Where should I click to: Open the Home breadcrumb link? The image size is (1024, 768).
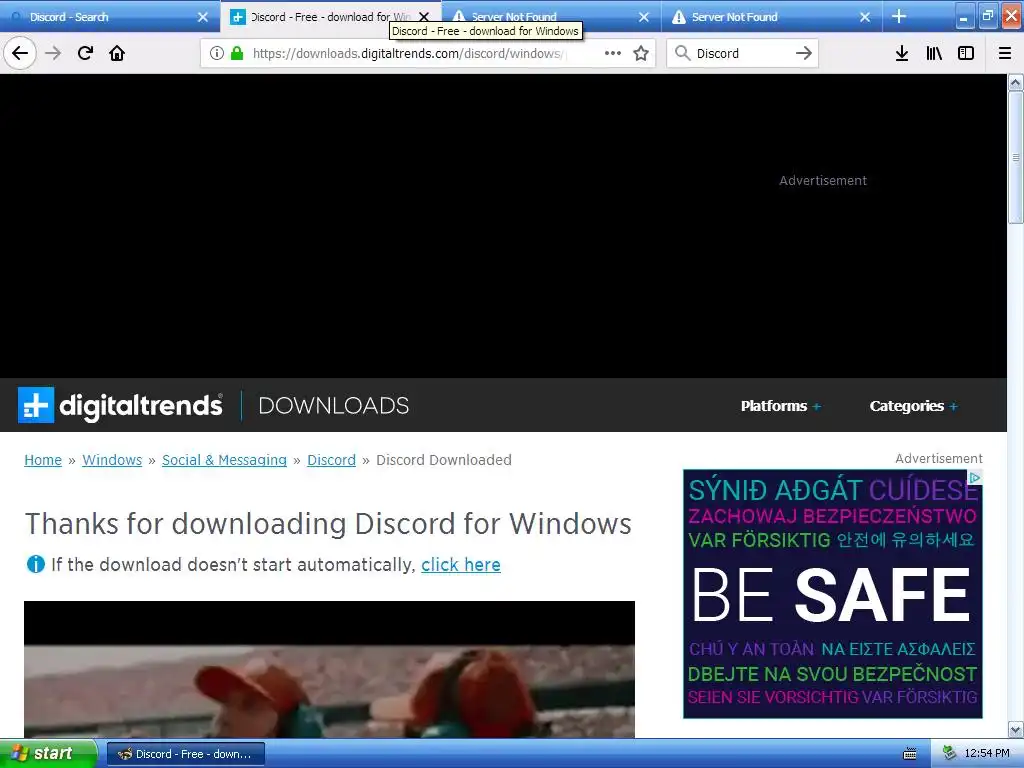click(43, 460)
